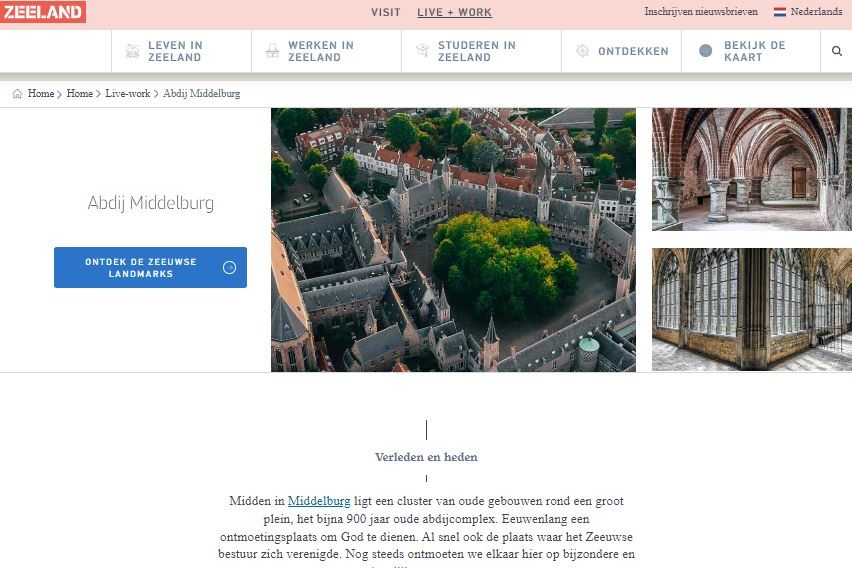This screenshot has width=852, height=568.
Task: Click the Verleden en heden heading
Action: pyautogui.click(x=426, y=457)
